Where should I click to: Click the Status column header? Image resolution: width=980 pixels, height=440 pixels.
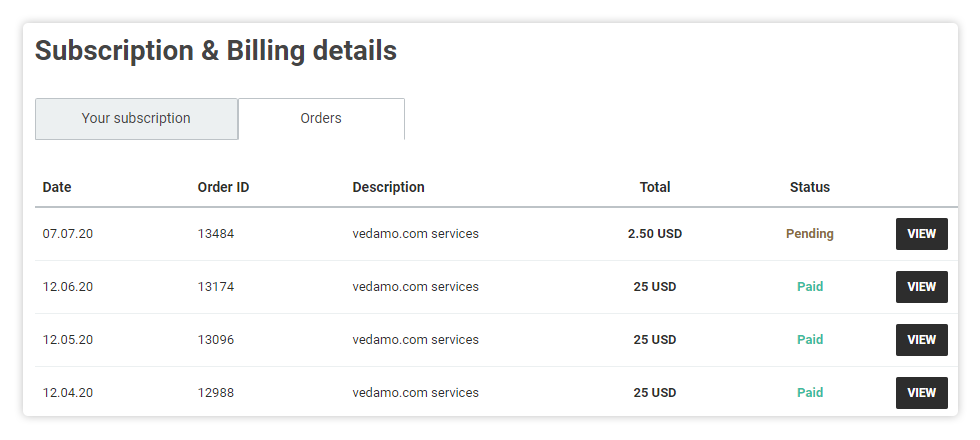point(810,188)
